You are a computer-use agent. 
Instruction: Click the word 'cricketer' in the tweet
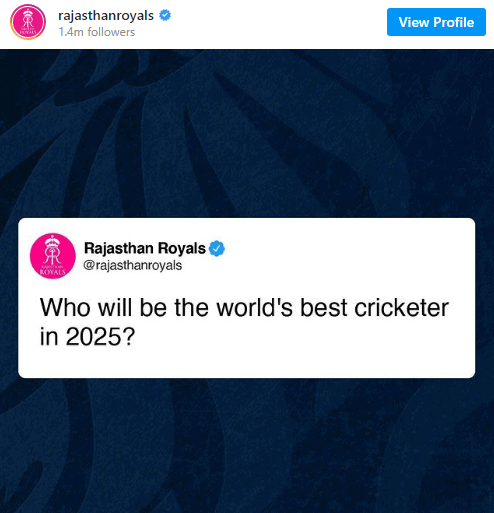[402, 307]
